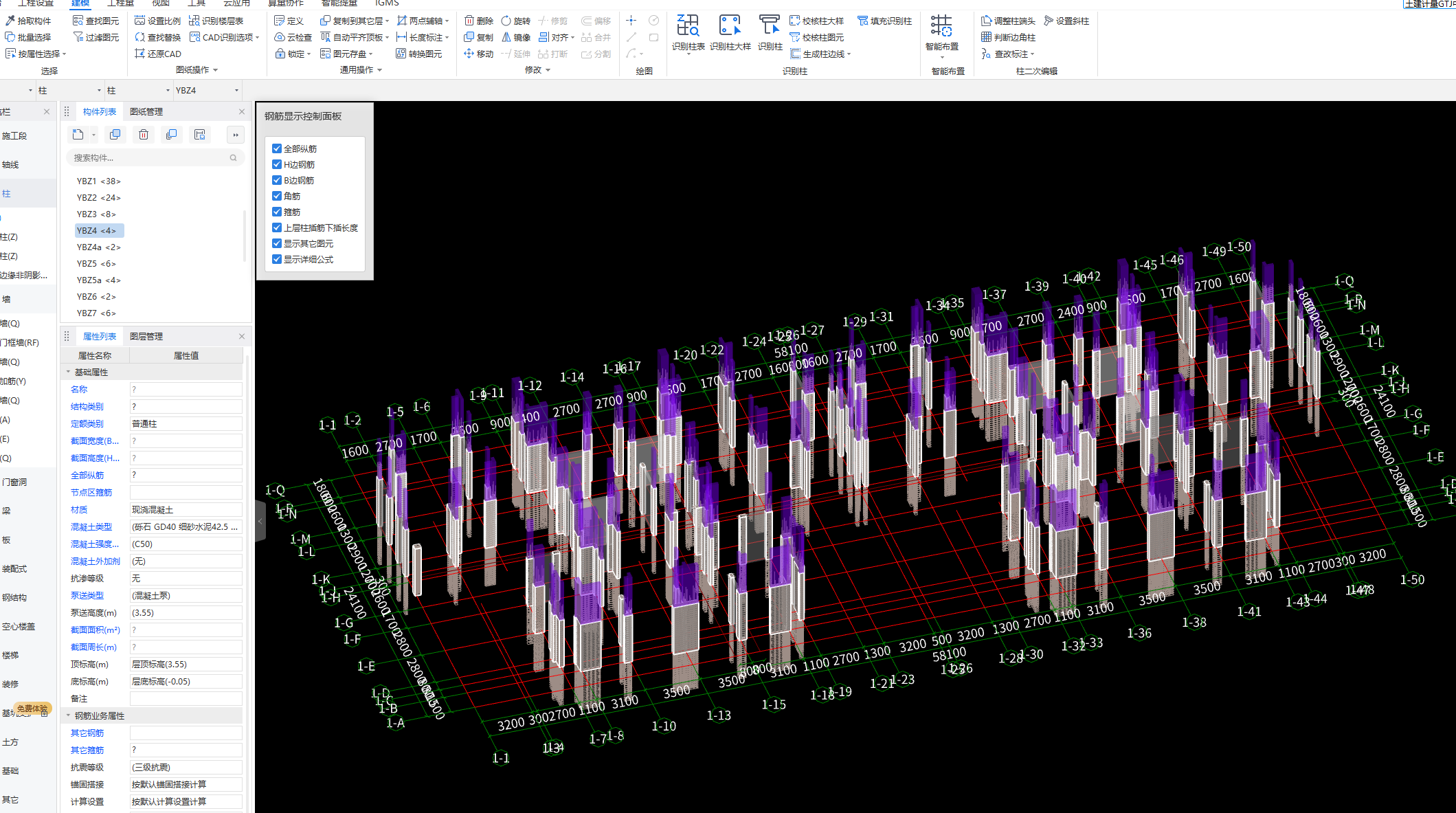Screen dimensions: 1456x813
Task: Click the 转换图元 convert element tool
Action: coord(419,54)
